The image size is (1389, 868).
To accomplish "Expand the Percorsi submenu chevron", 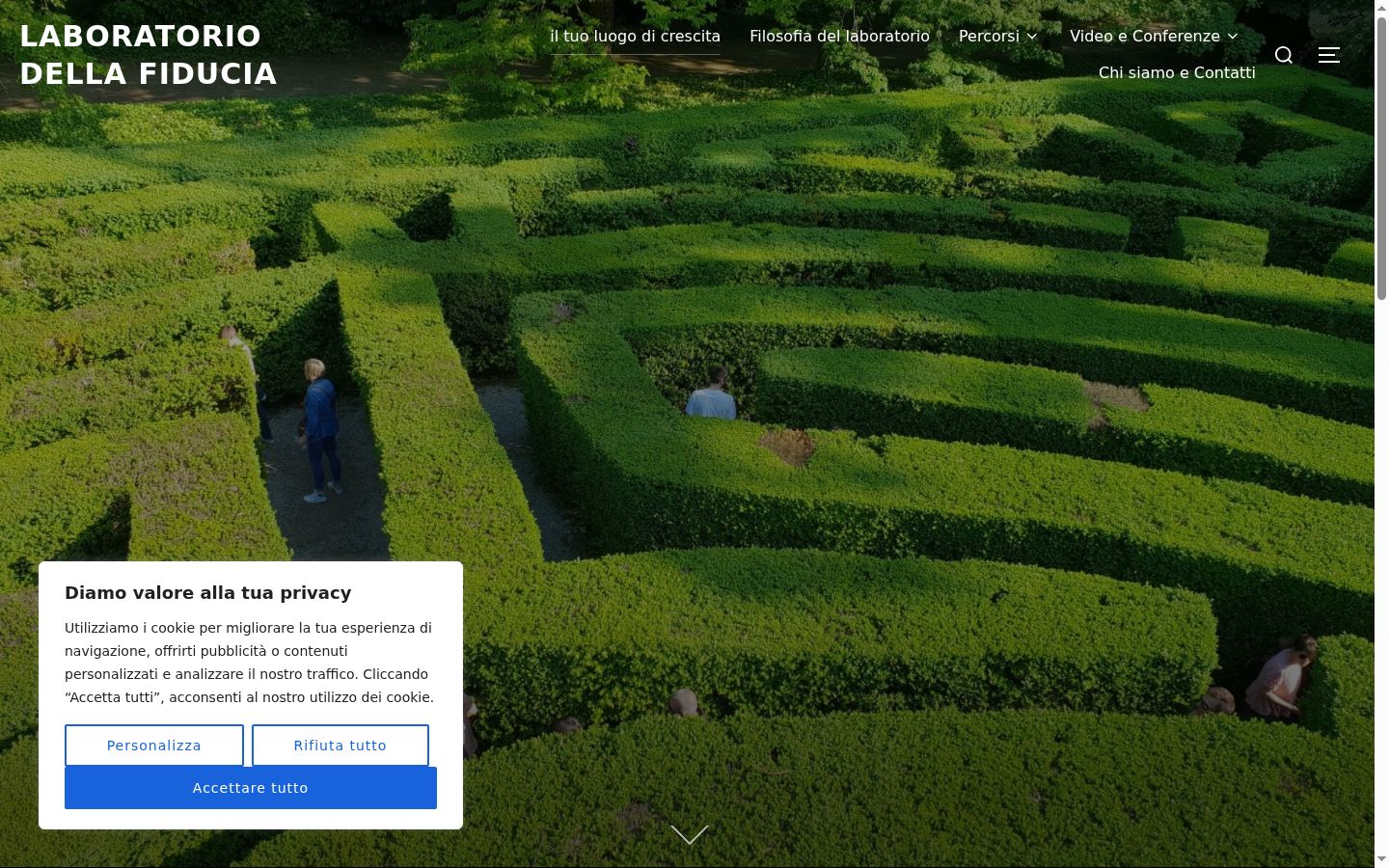I will 1032,37.
